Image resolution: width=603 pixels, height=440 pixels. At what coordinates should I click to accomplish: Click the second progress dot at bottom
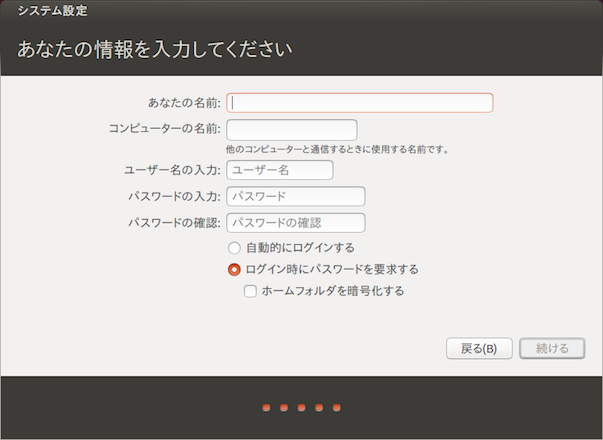tap(284, 408)
